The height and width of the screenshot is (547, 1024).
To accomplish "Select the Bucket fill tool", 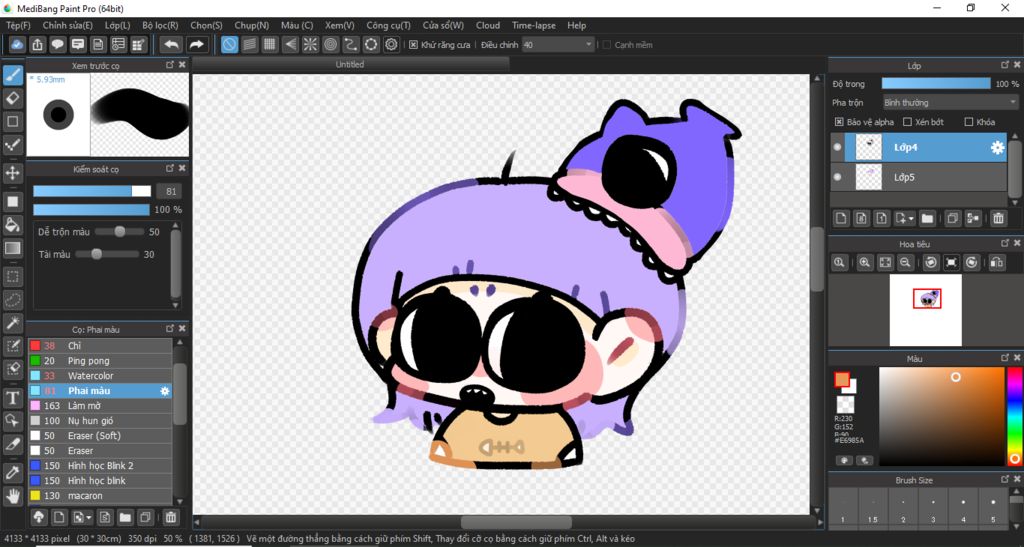I will point(12,225).
